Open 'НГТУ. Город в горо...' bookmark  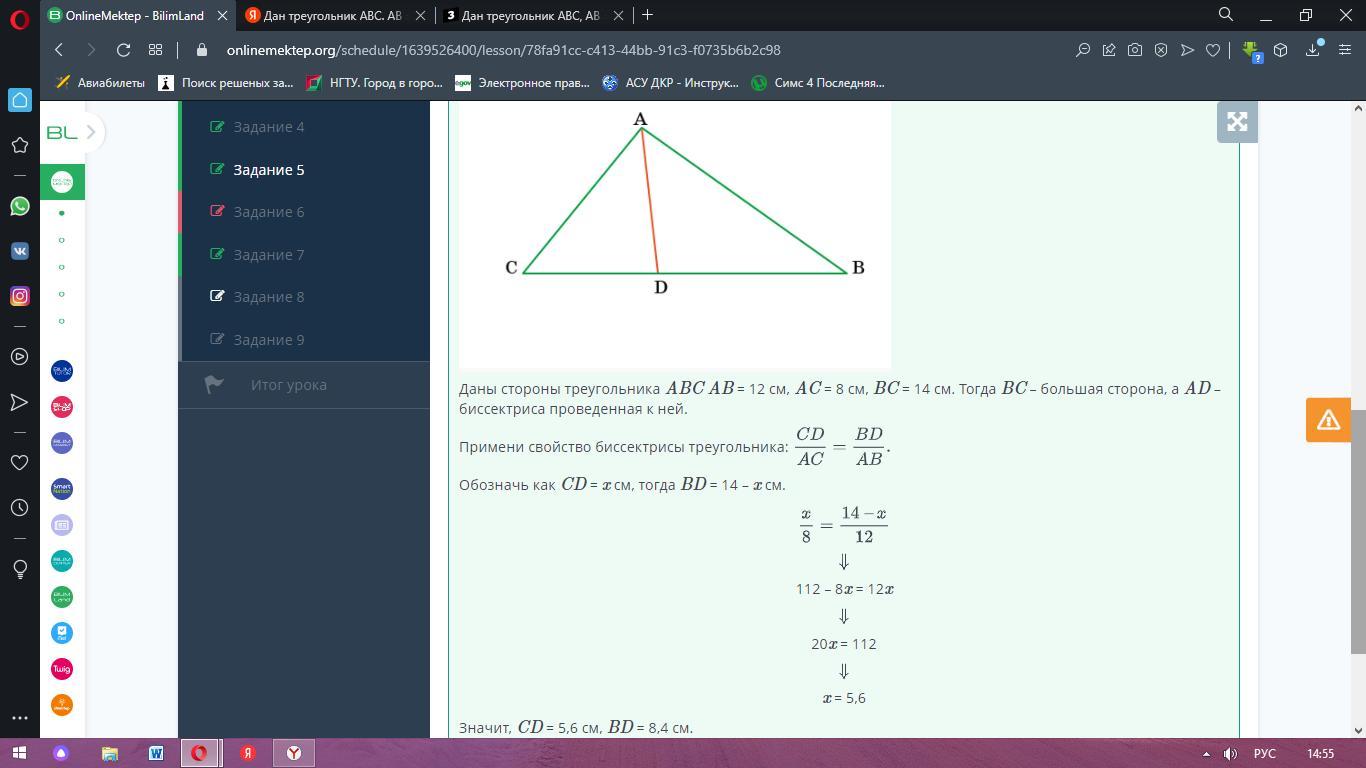tap(374, 83)
